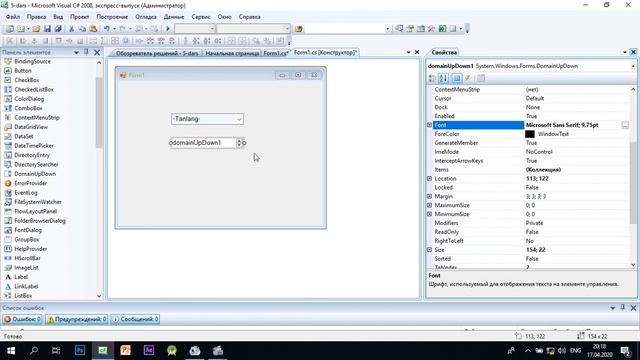The height and width of the screenshot is (360, 640).
Task: Click the Open File folder icon
Action: 36,29
